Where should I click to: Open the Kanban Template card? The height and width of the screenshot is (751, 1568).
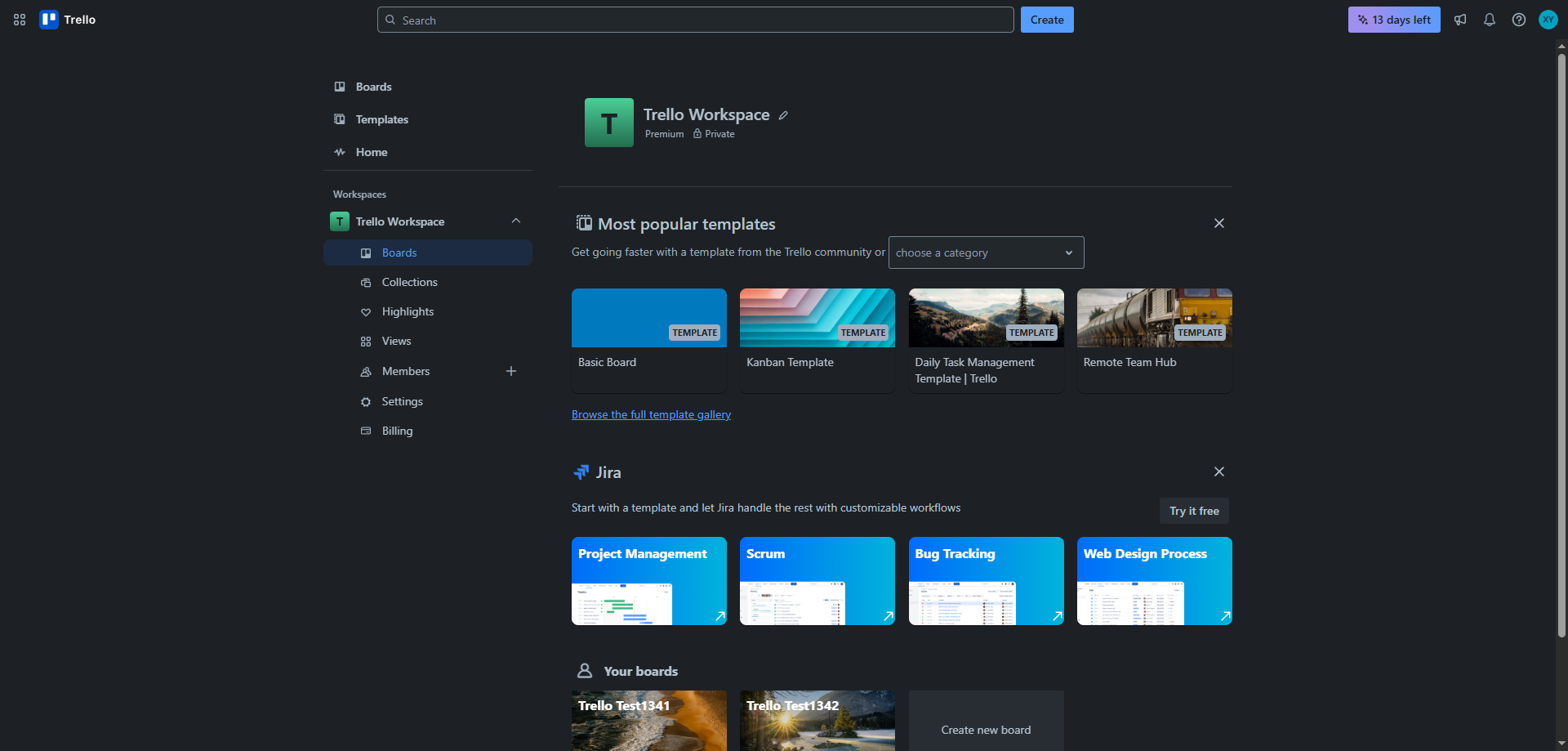click(817, 341)
